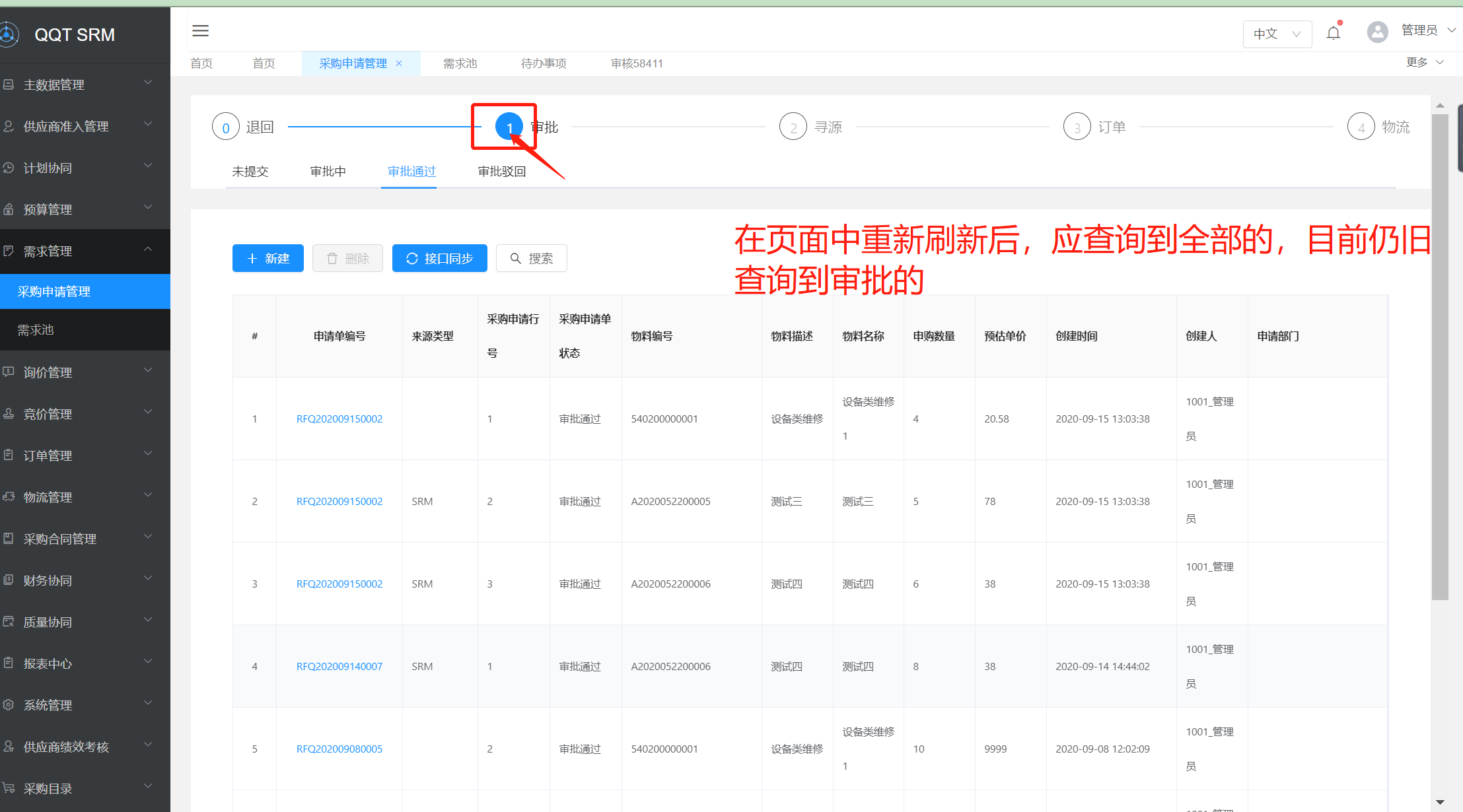Collapse the 需求管理 menu chevron

tap(148, 250)
